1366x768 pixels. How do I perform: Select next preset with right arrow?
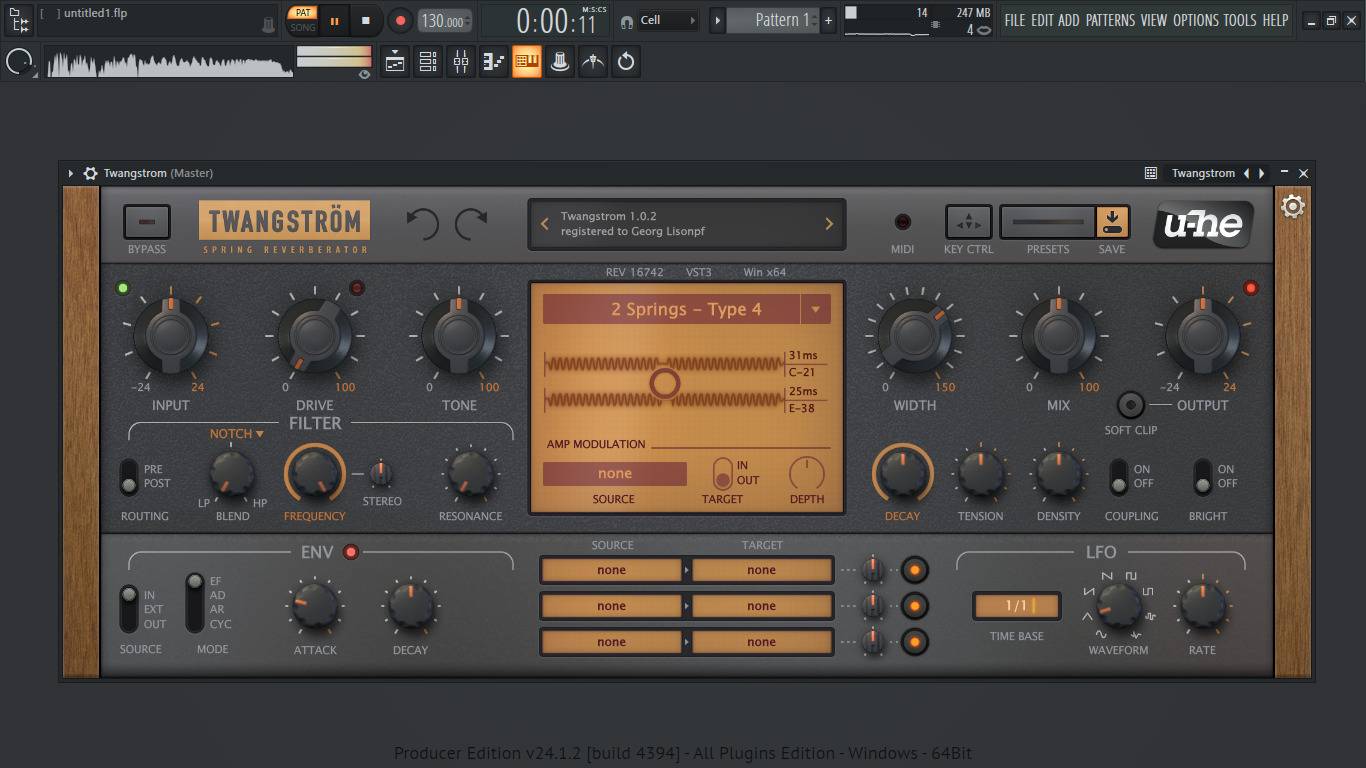(x=828, y=224)
